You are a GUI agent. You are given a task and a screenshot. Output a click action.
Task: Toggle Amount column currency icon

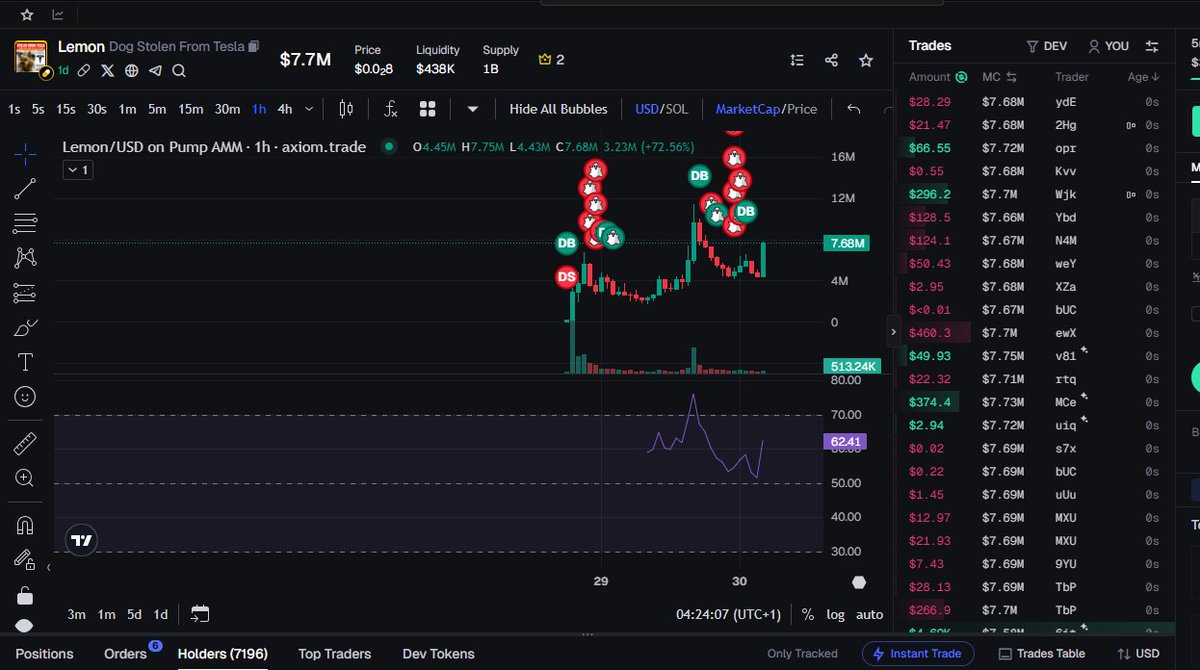coord(961,77)
